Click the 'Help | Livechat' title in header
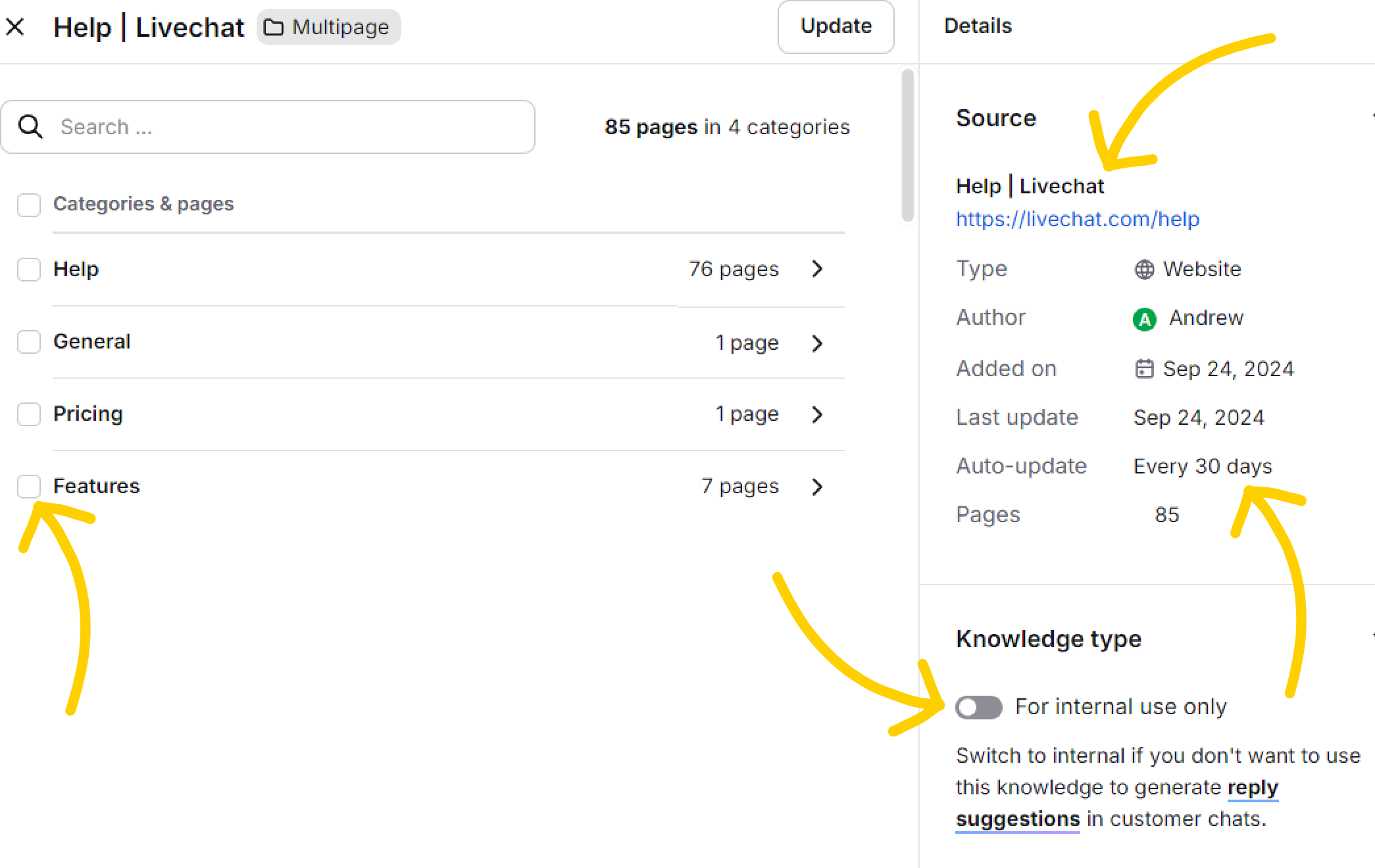 pyautogui.click(x=149, y=28)
